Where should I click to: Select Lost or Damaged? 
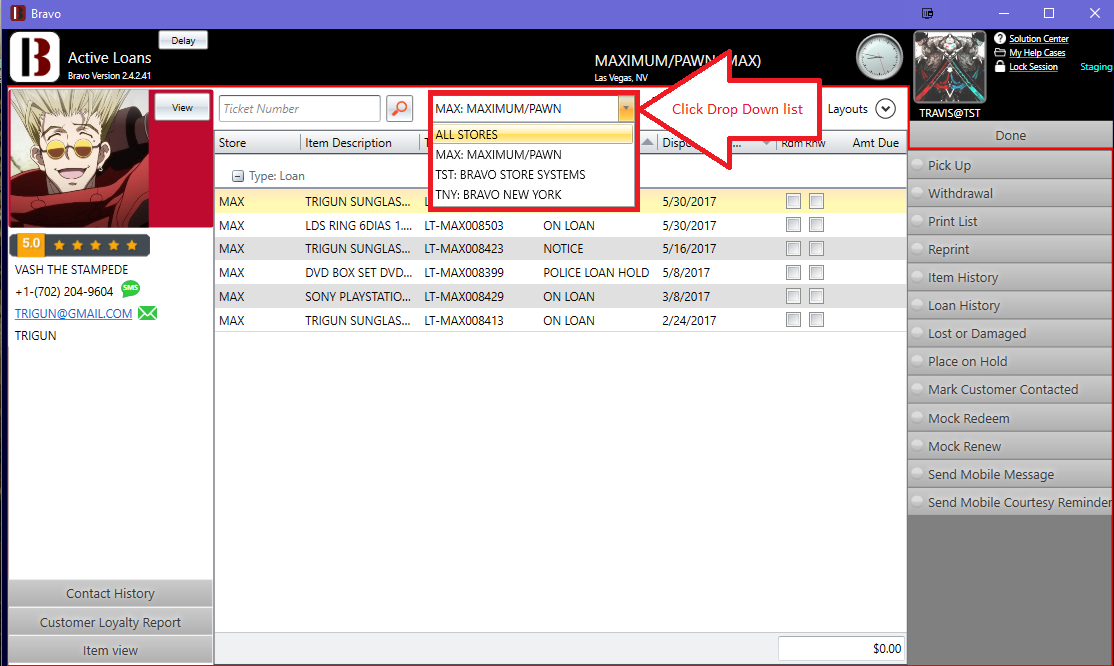[1010, 333]
